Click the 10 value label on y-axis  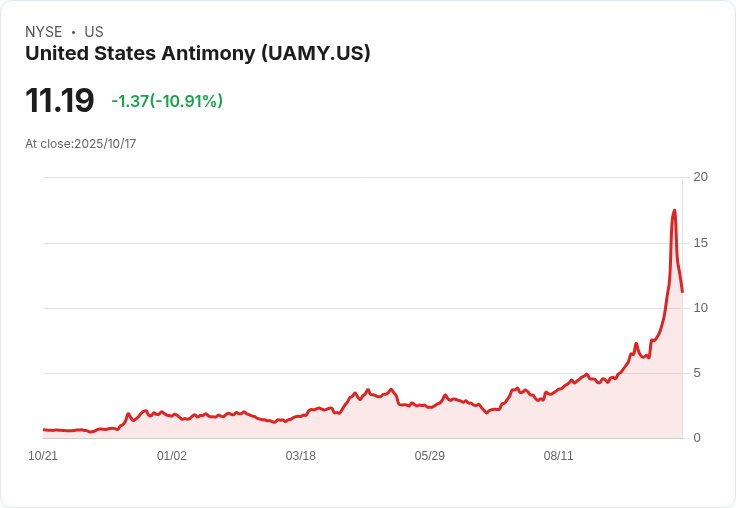[x=700, y=308]
